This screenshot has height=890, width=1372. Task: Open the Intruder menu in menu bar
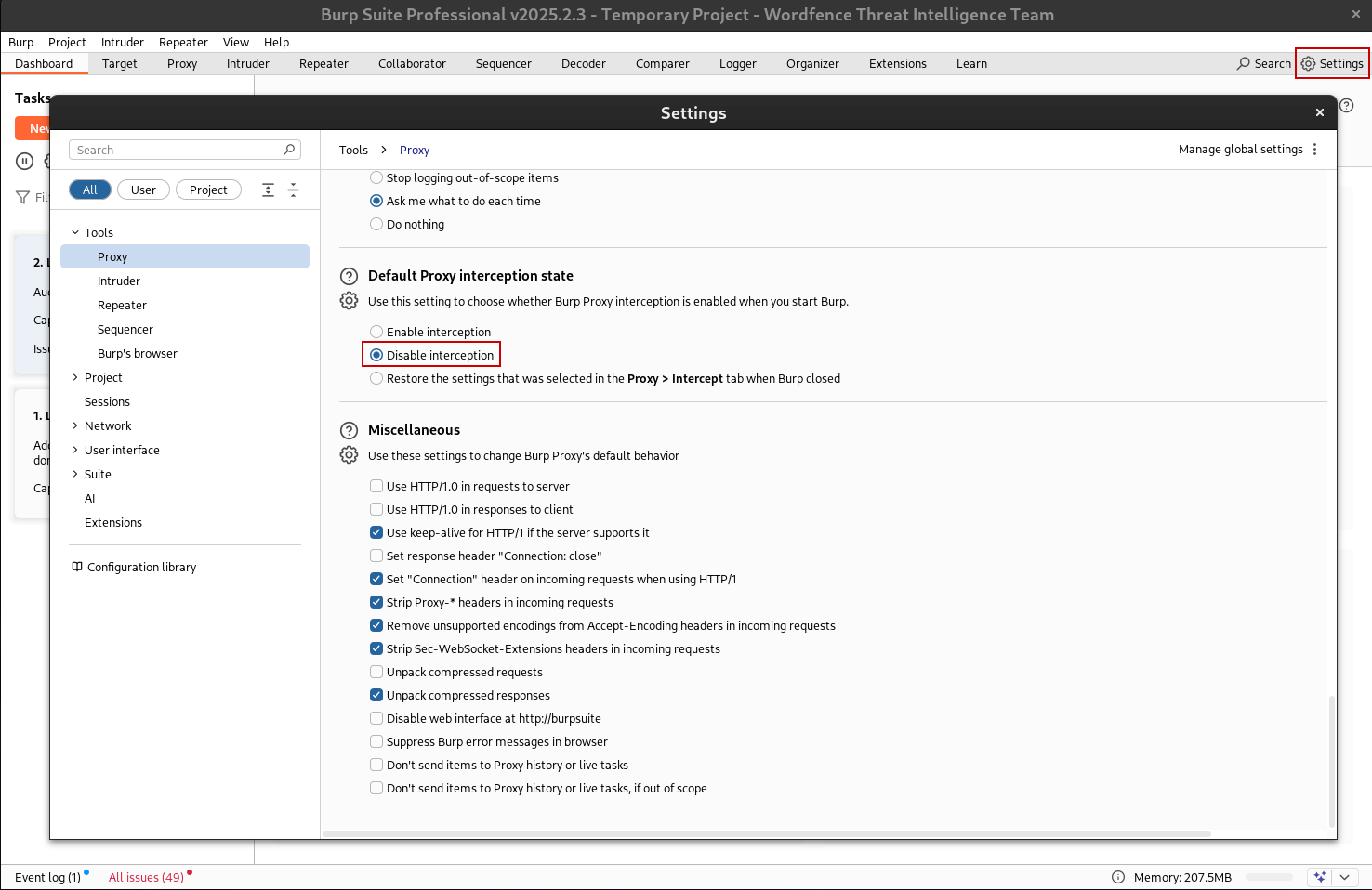click(122, 43)
